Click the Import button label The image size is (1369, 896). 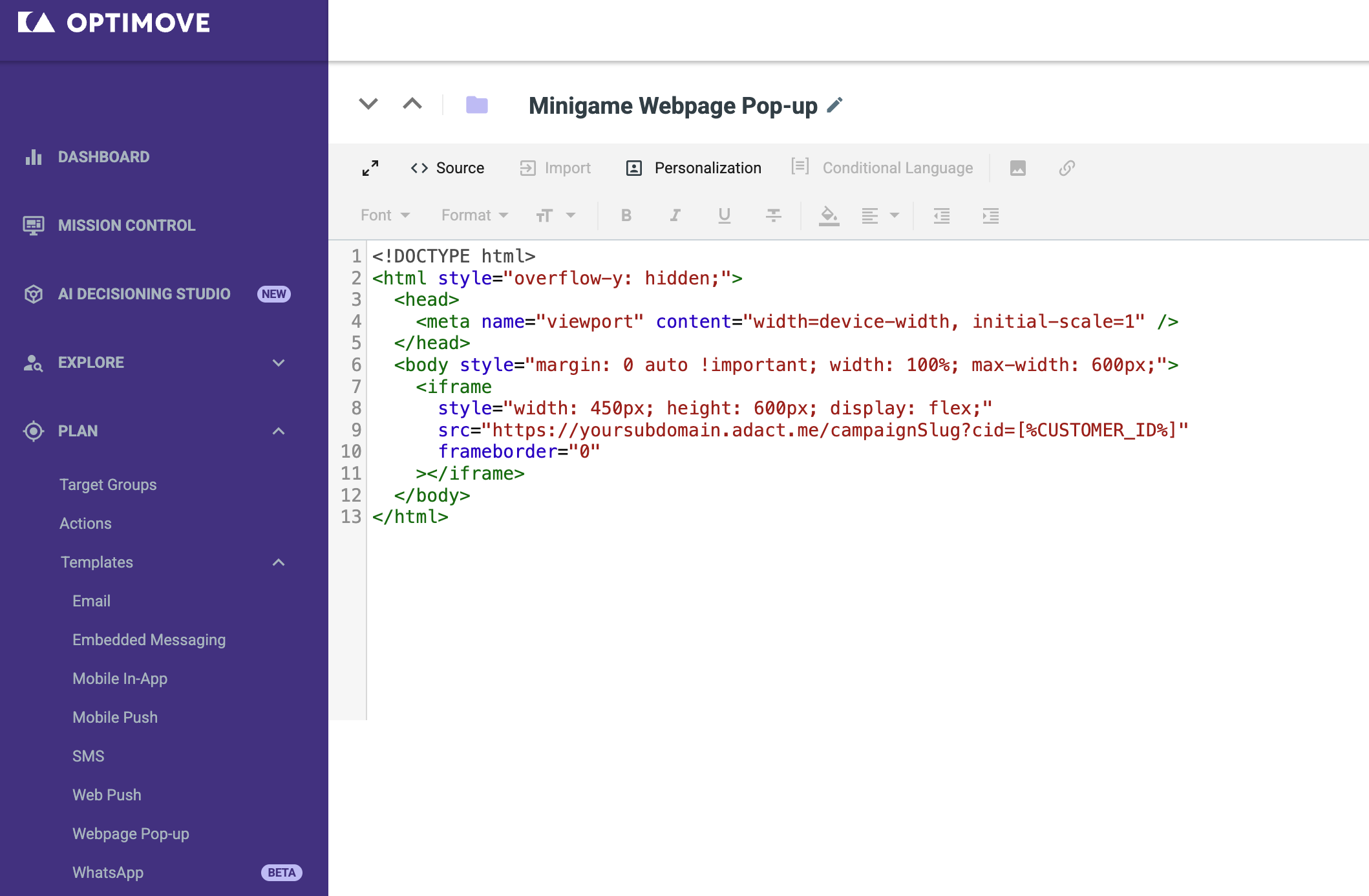coord(568,168)
